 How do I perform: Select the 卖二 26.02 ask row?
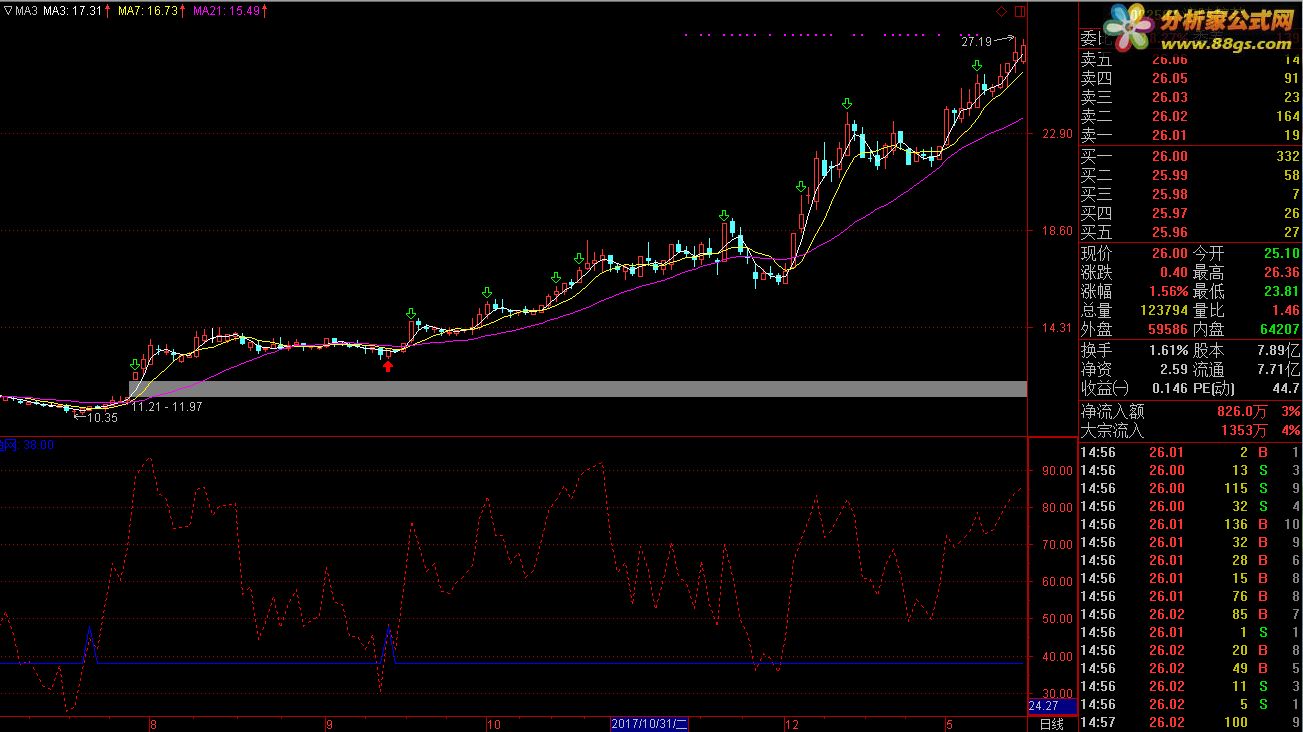[x=1190, y=116]
